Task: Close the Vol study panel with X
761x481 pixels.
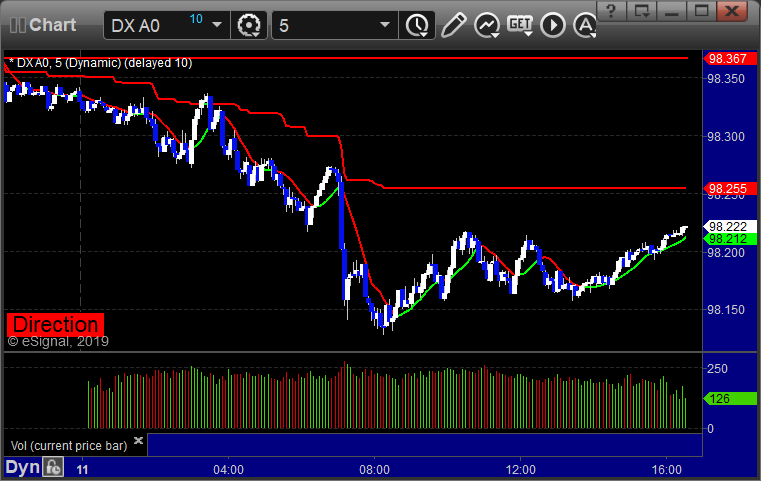Action: pos(138,441)
